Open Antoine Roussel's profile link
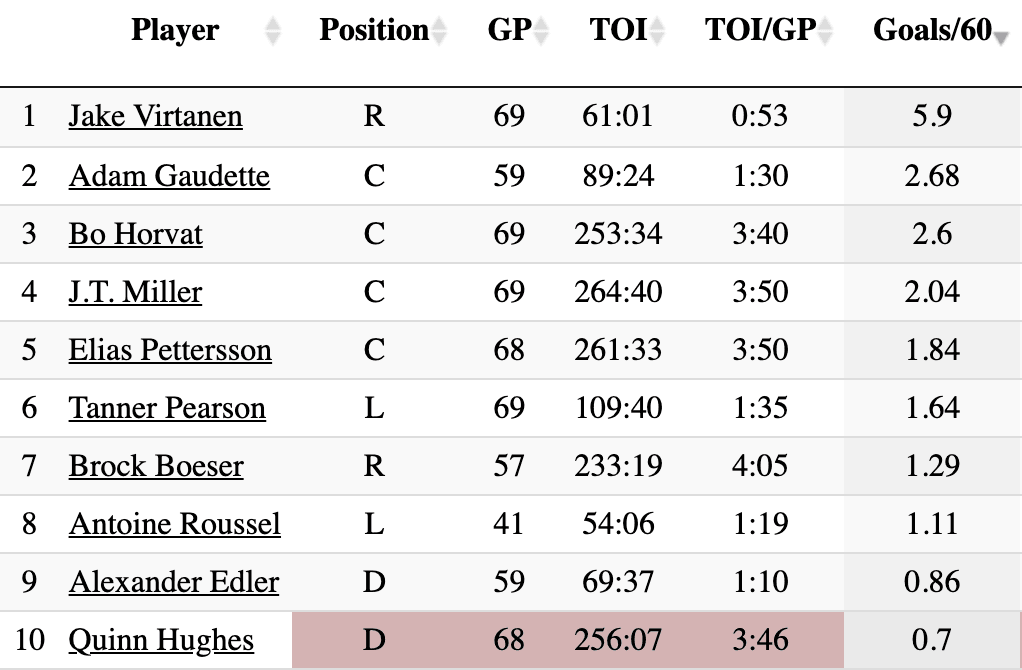The image size is (1022, 670). point(174,524)
